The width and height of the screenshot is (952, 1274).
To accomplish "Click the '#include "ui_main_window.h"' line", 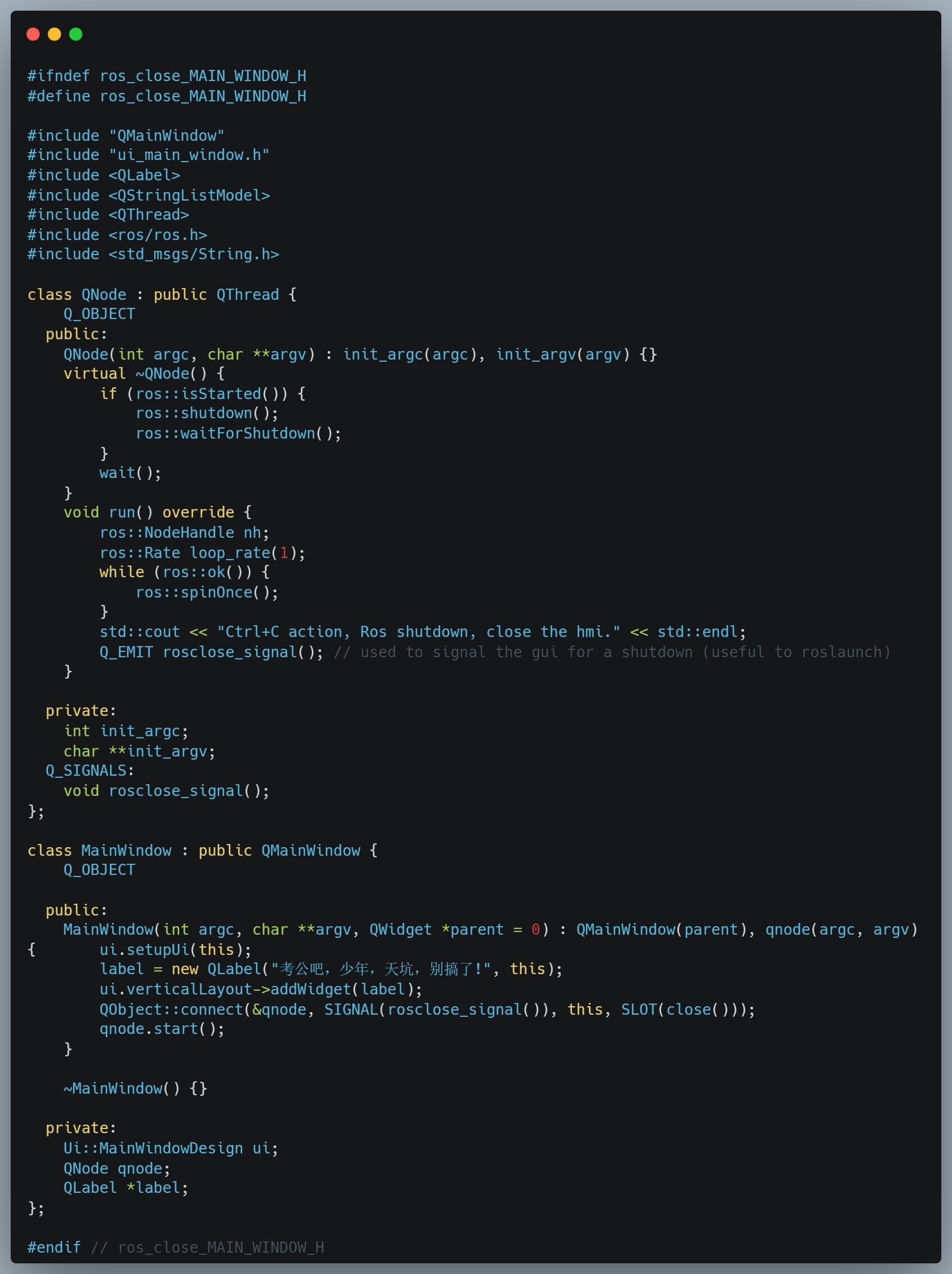I will tap(148, 155).
